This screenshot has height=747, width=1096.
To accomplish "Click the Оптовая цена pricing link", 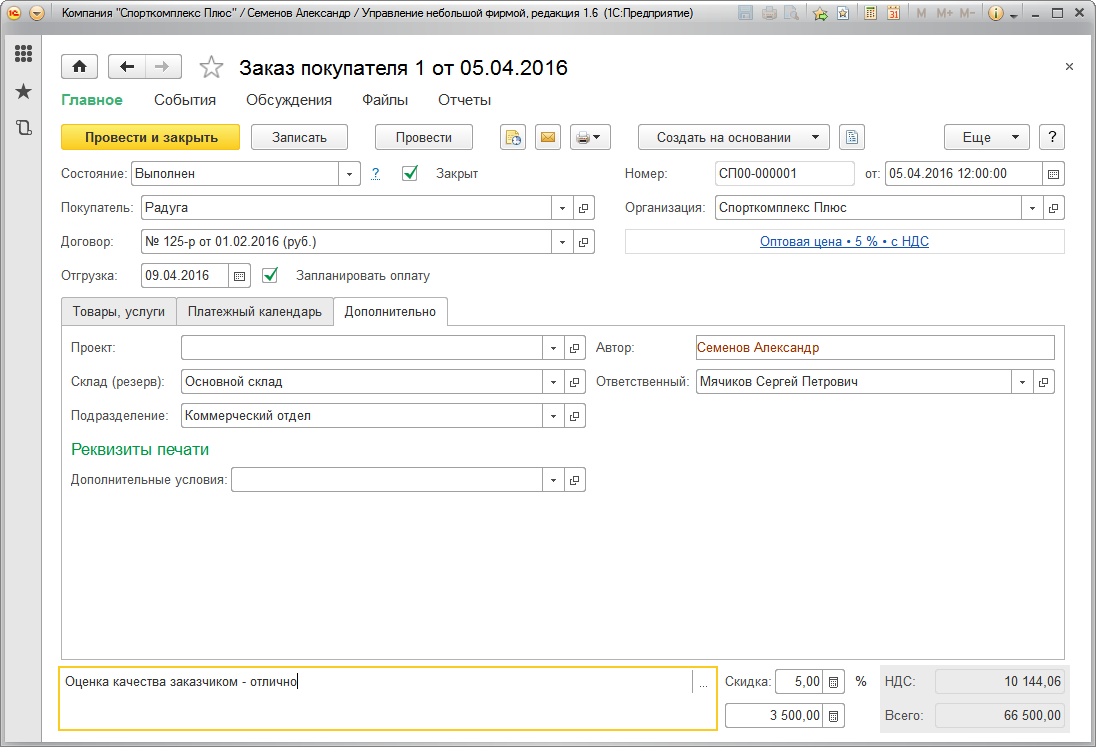I will (844, 242).
